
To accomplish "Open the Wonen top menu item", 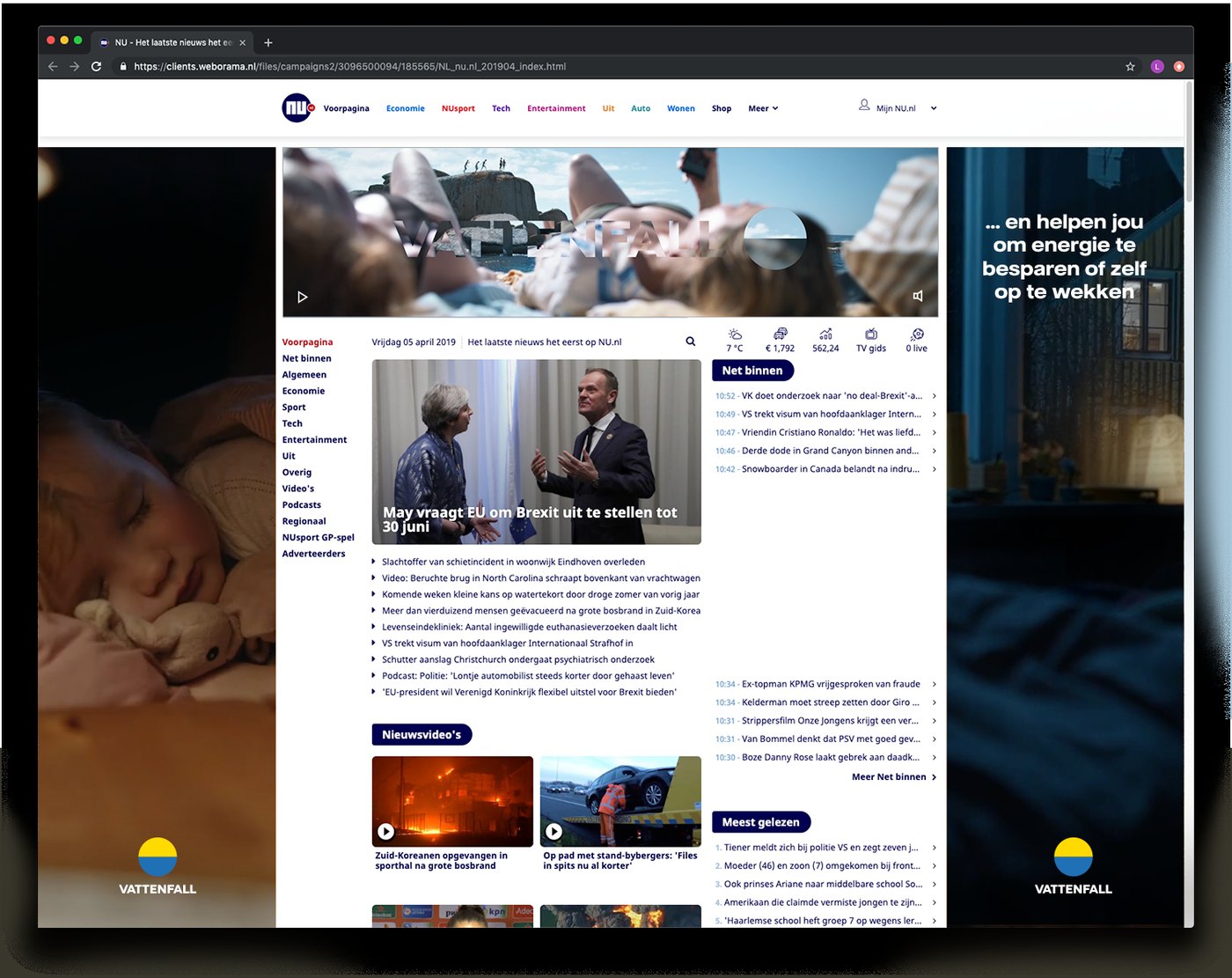I will click(x=681, y=108).
